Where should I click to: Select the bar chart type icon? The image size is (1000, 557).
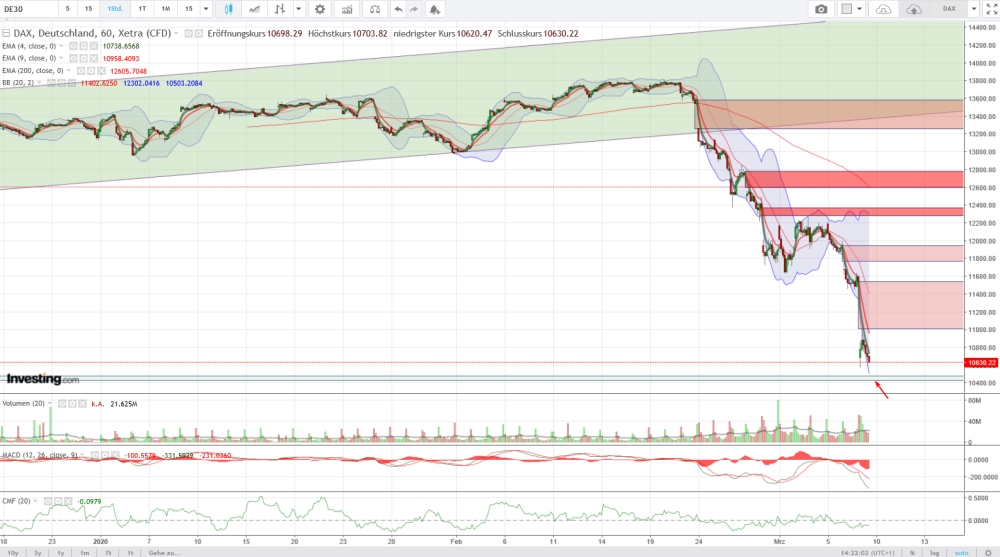(x=279, y=9)
